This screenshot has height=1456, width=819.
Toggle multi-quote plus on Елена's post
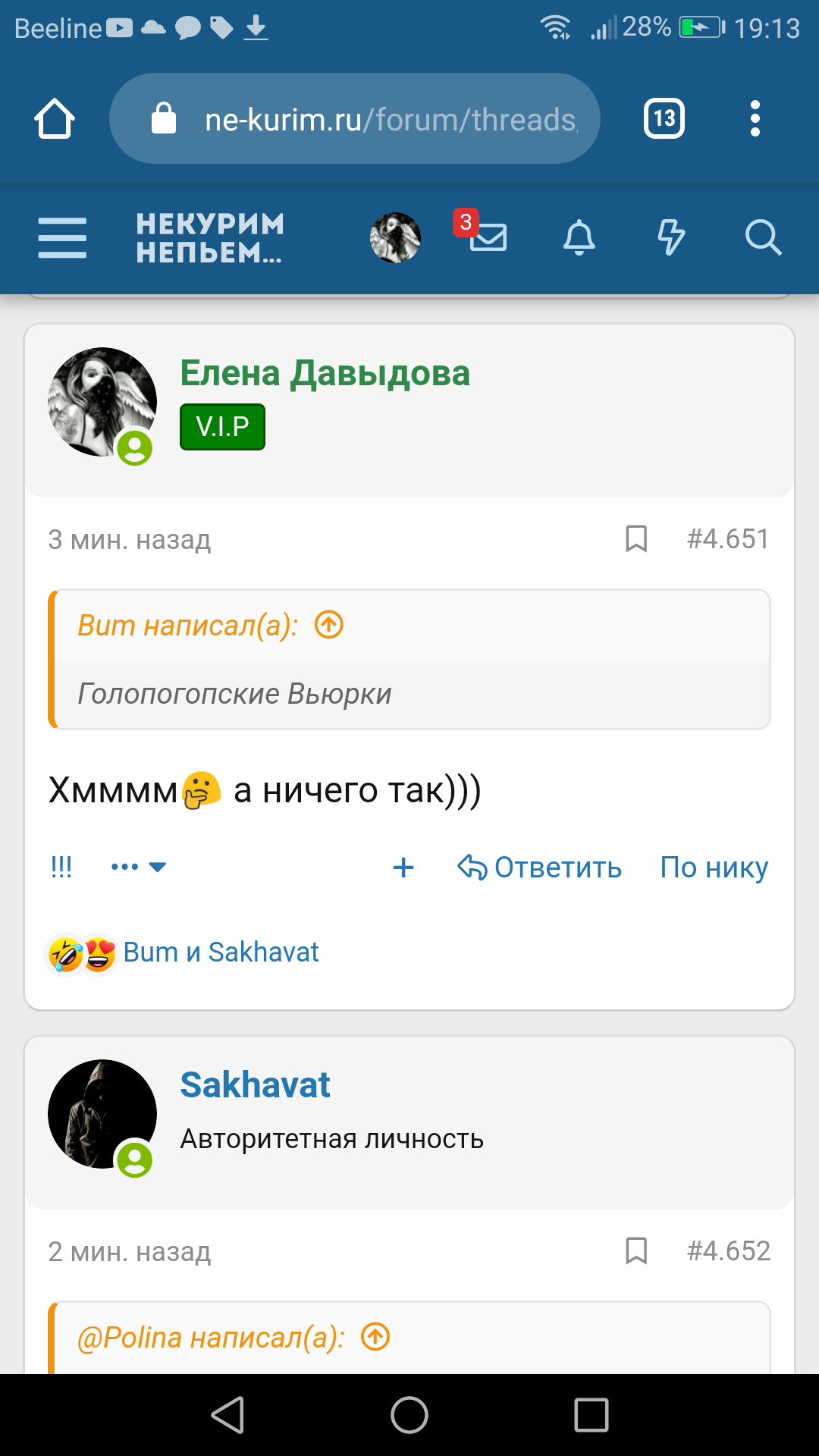tap(403, 868)
